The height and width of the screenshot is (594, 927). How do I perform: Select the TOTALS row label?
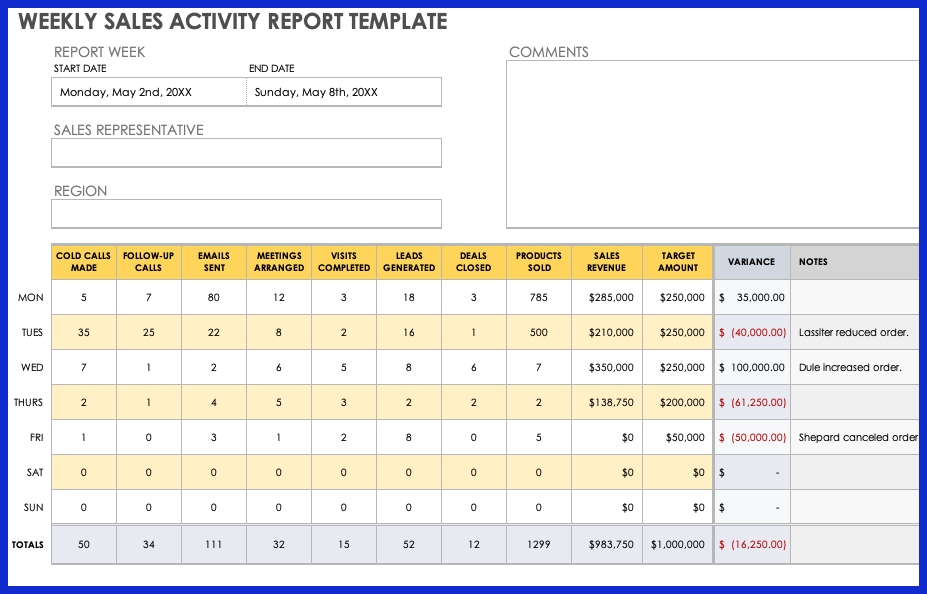coord(28,545)
